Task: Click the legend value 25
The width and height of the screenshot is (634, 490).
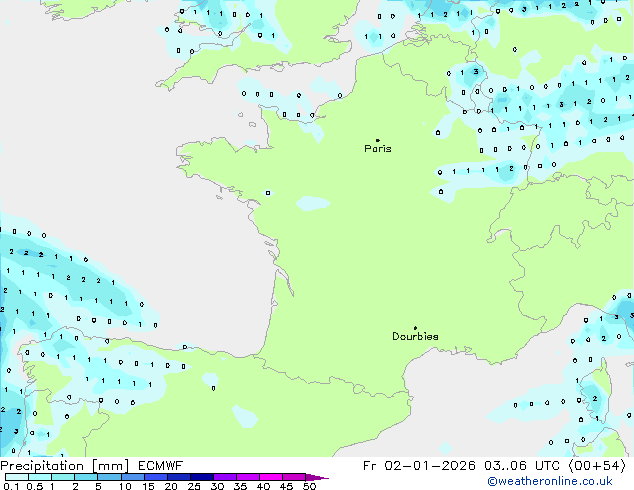Action: (x=194, y=486)
